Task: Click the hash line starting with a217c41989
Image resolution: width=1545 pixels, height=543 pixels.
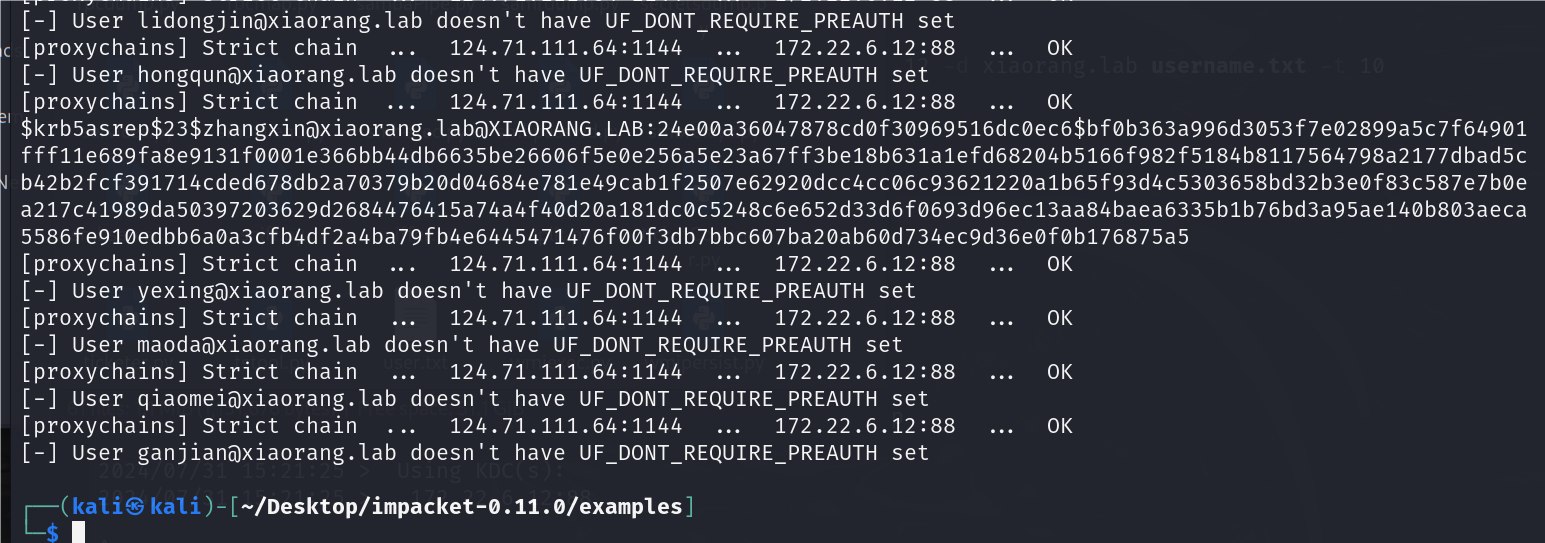Action: [x=773, y=210]
